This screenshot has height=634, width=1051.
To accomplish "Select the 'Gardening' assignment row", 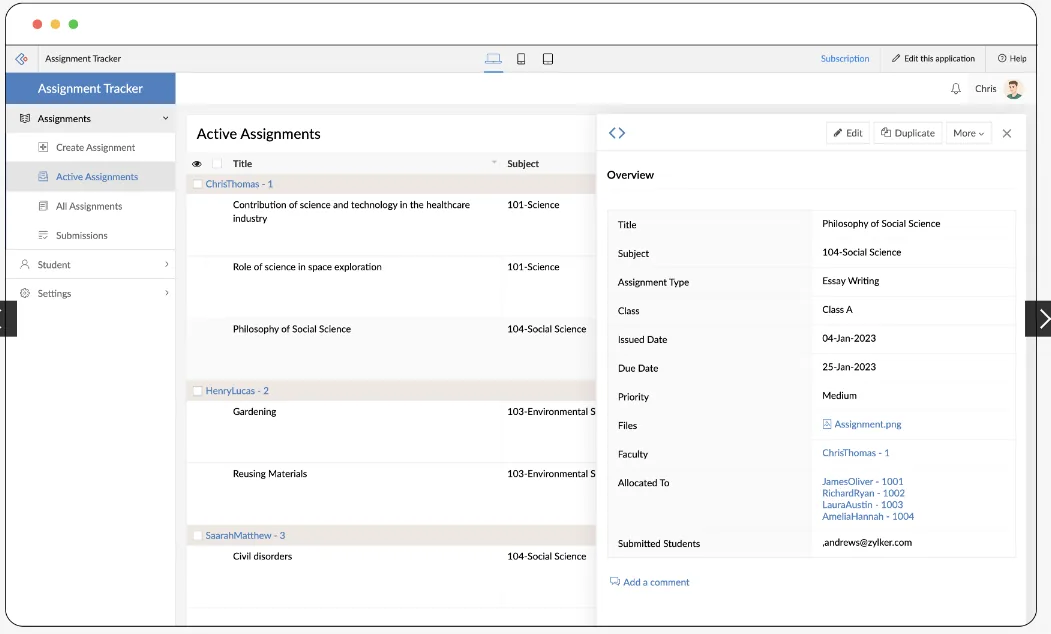I will click(x=391, y=432).
